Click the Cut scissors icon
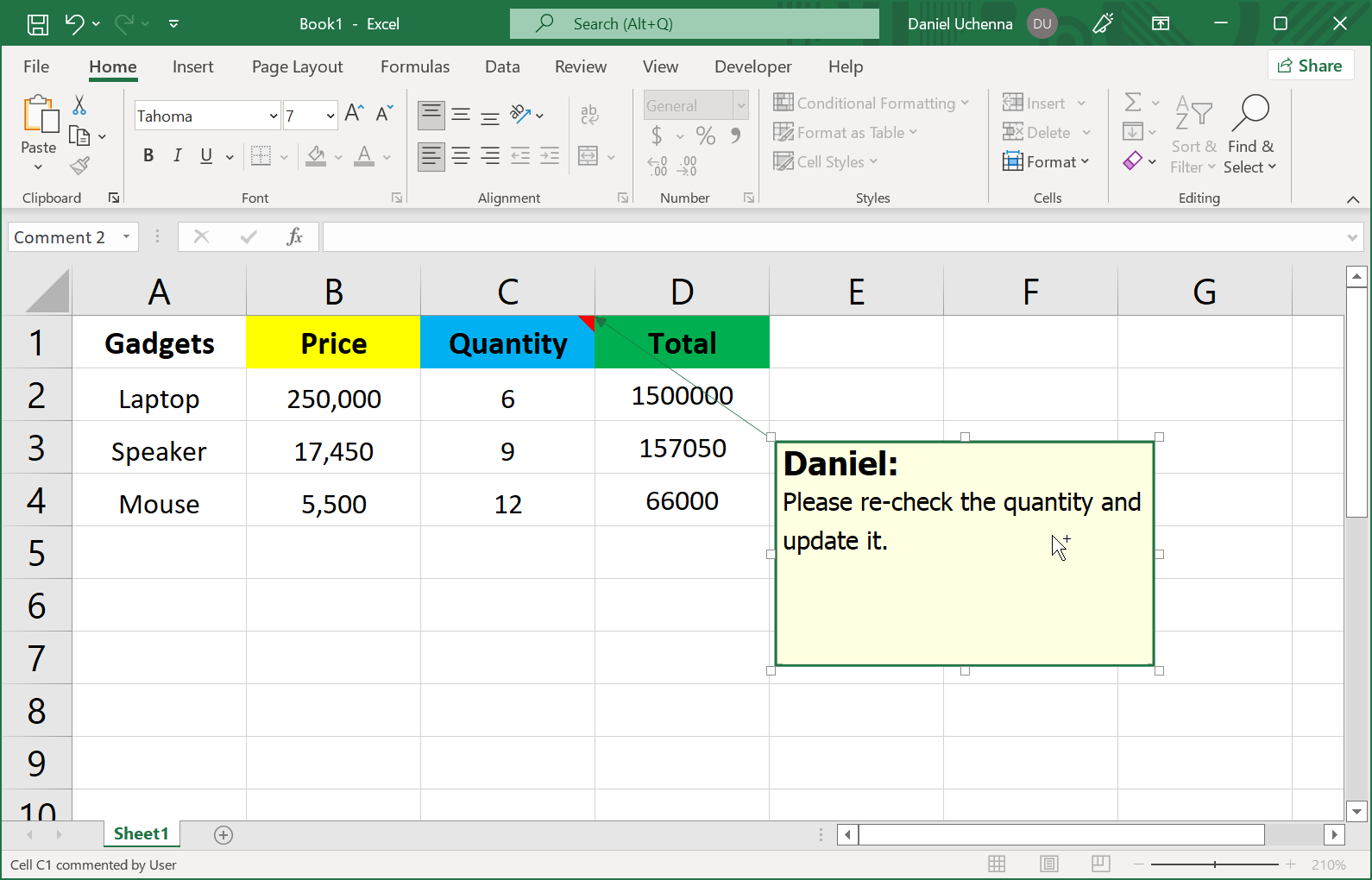The image size is (1372, 880). tap(79, 105)
